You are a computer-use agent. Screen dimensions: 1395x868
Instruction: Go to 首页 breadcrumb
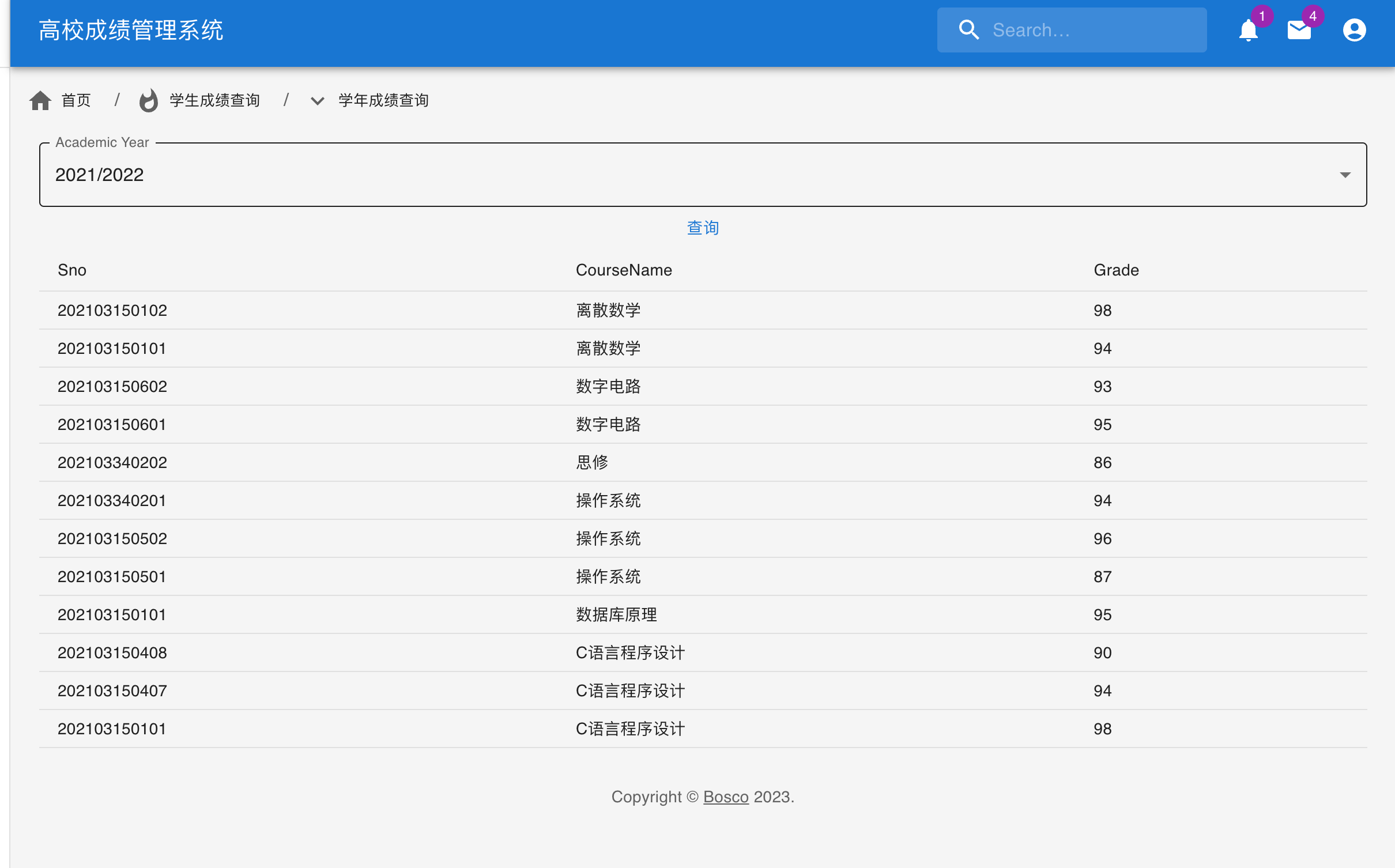point(76,100)
